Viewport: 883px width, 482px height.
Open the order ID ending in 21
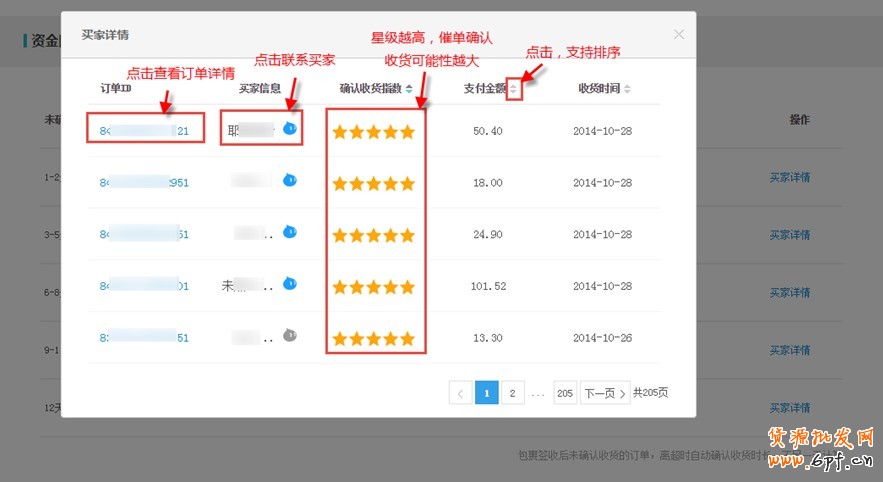pyautogui.click(x=144, y=131)
